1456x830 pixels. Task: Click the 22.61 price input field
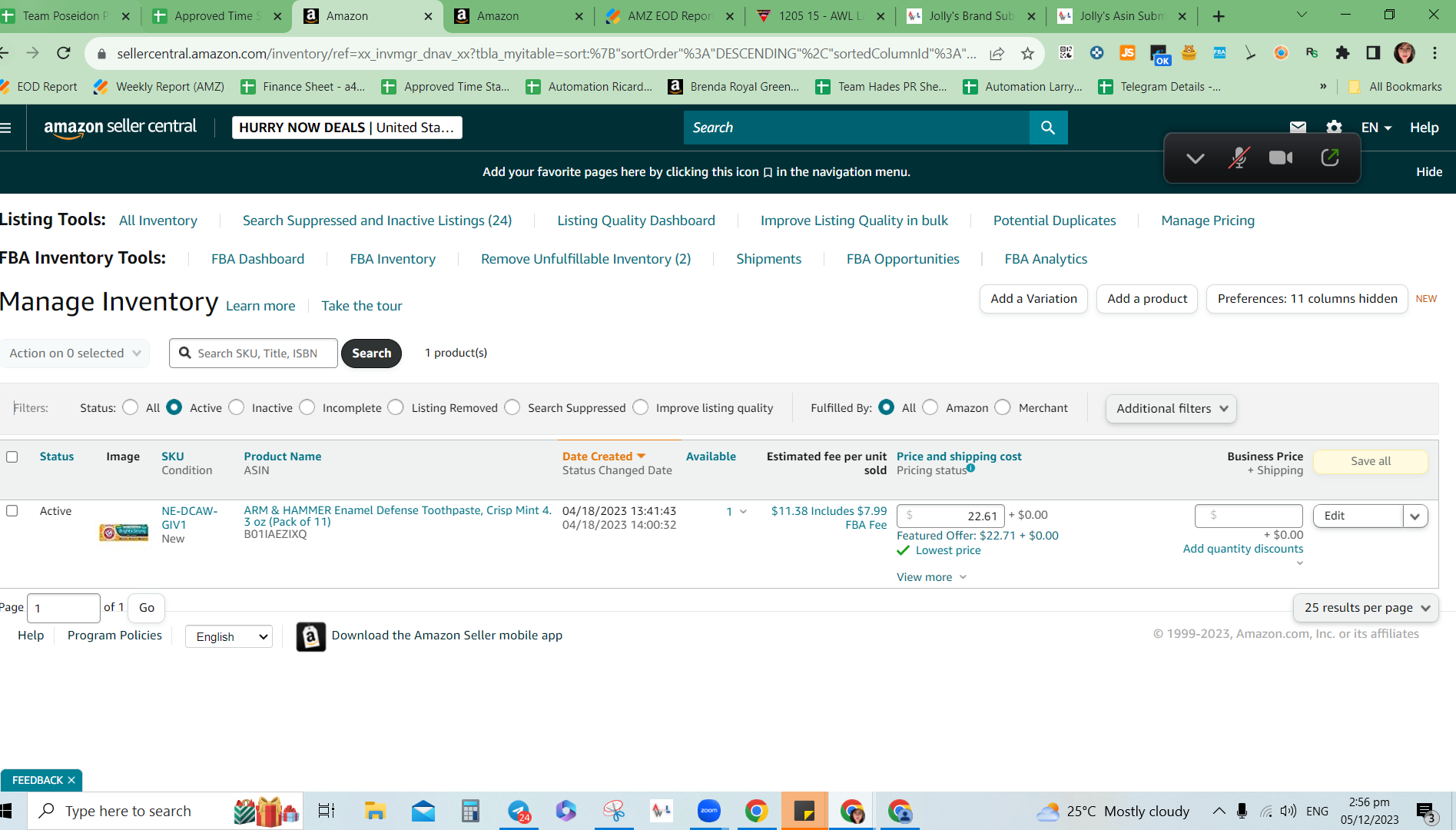pyautogui.click(x=950, y=516)
